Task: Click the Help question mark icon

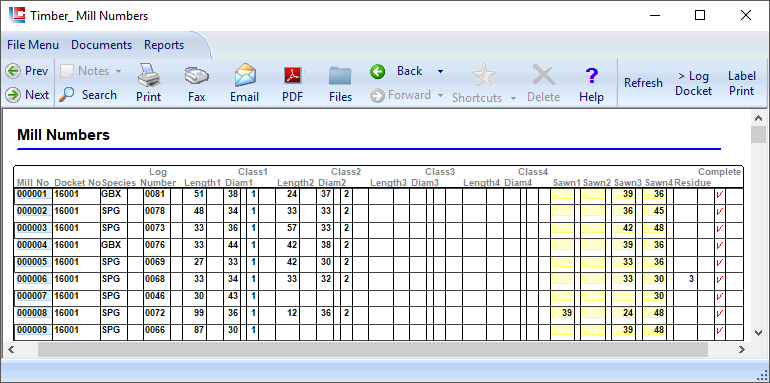Action: click(x=591, y=76)
